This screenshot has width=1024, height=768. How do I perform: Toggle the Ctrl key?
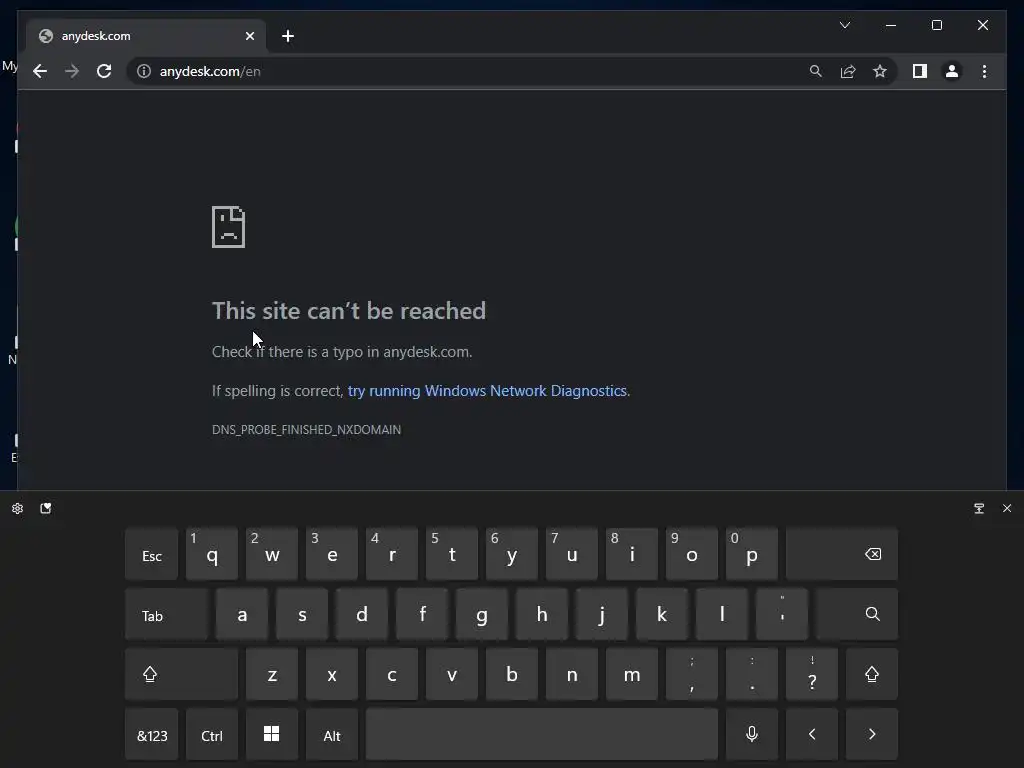pos(212,735)
